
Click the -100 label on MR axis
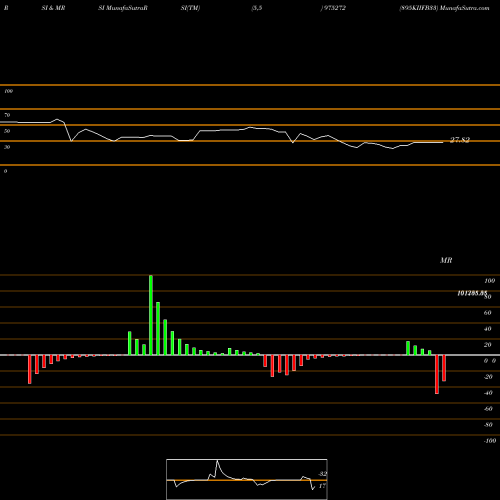tap(490, 441)
